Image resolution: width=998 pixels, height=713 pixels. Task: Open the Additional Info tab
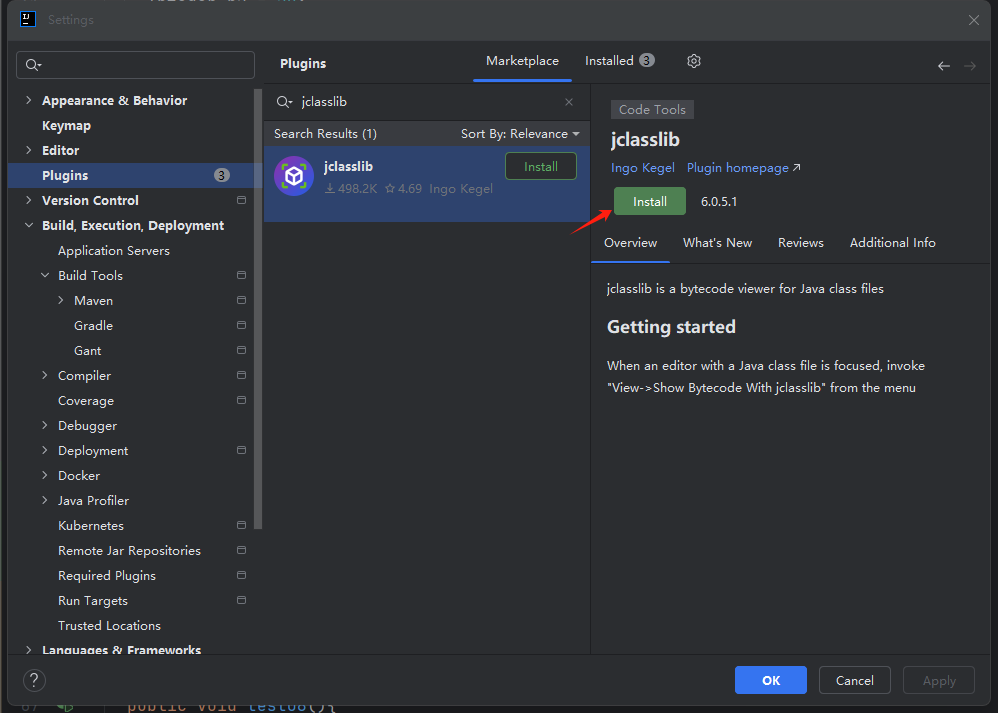pos(892,243)
